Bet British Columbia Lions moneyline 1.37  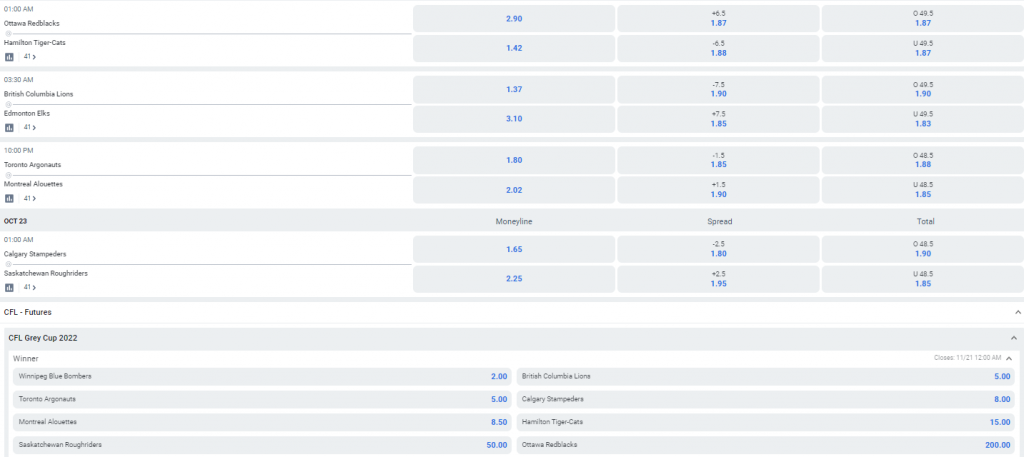514,89
